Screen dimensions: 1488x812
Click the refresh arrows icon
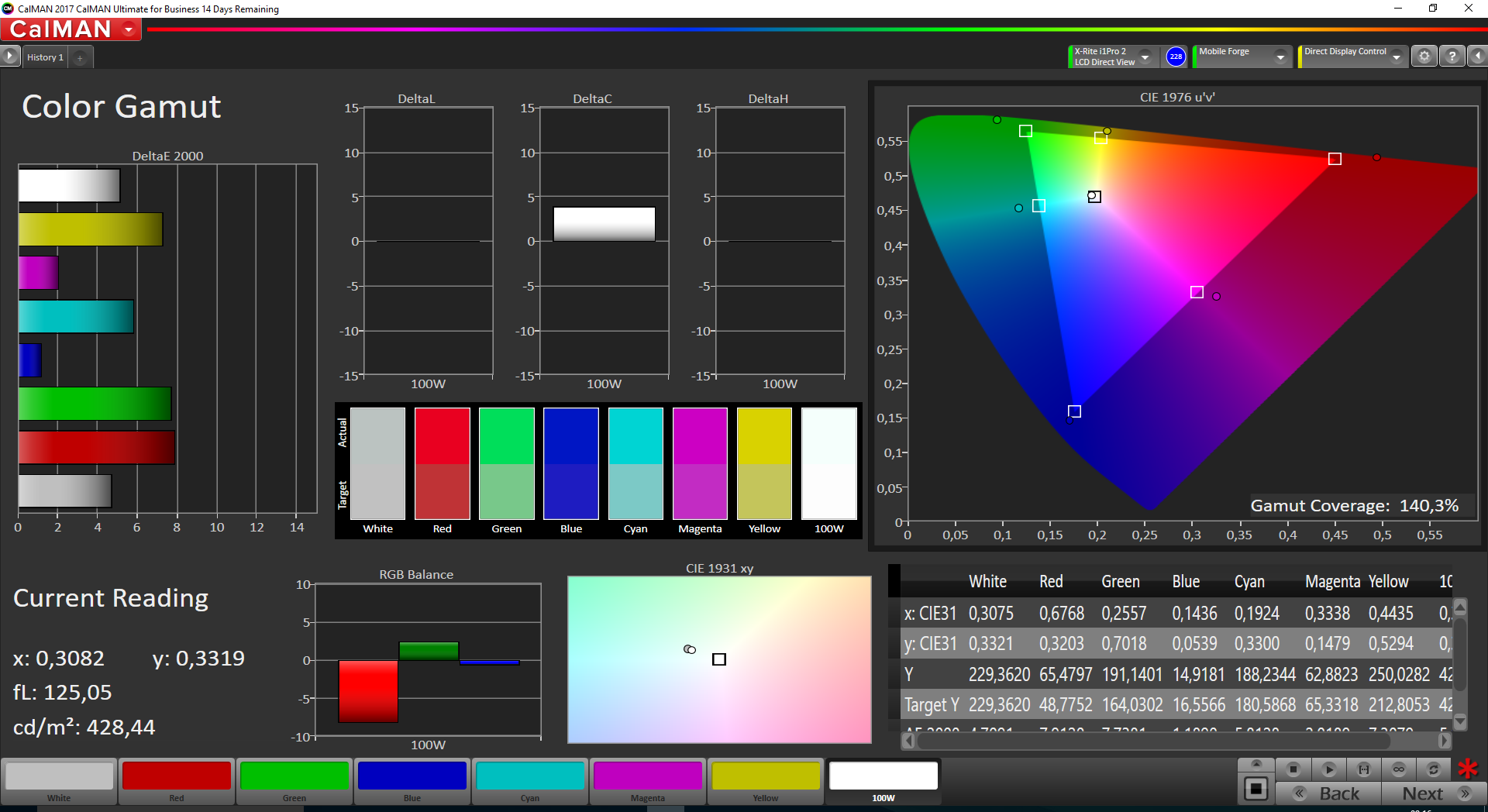click(x=1434, y=769)
